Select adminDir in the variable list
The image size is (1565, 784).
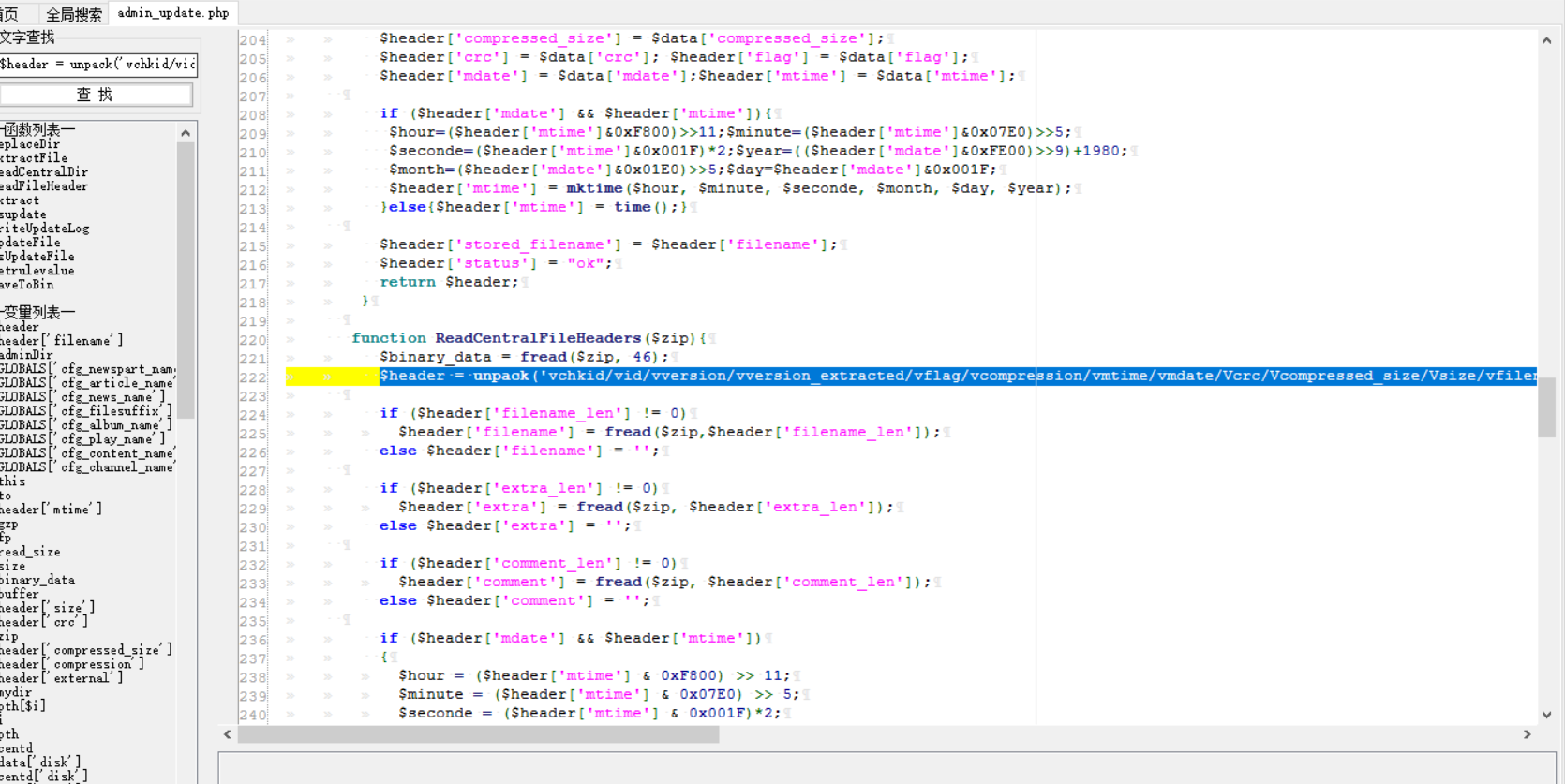(27, 355)
